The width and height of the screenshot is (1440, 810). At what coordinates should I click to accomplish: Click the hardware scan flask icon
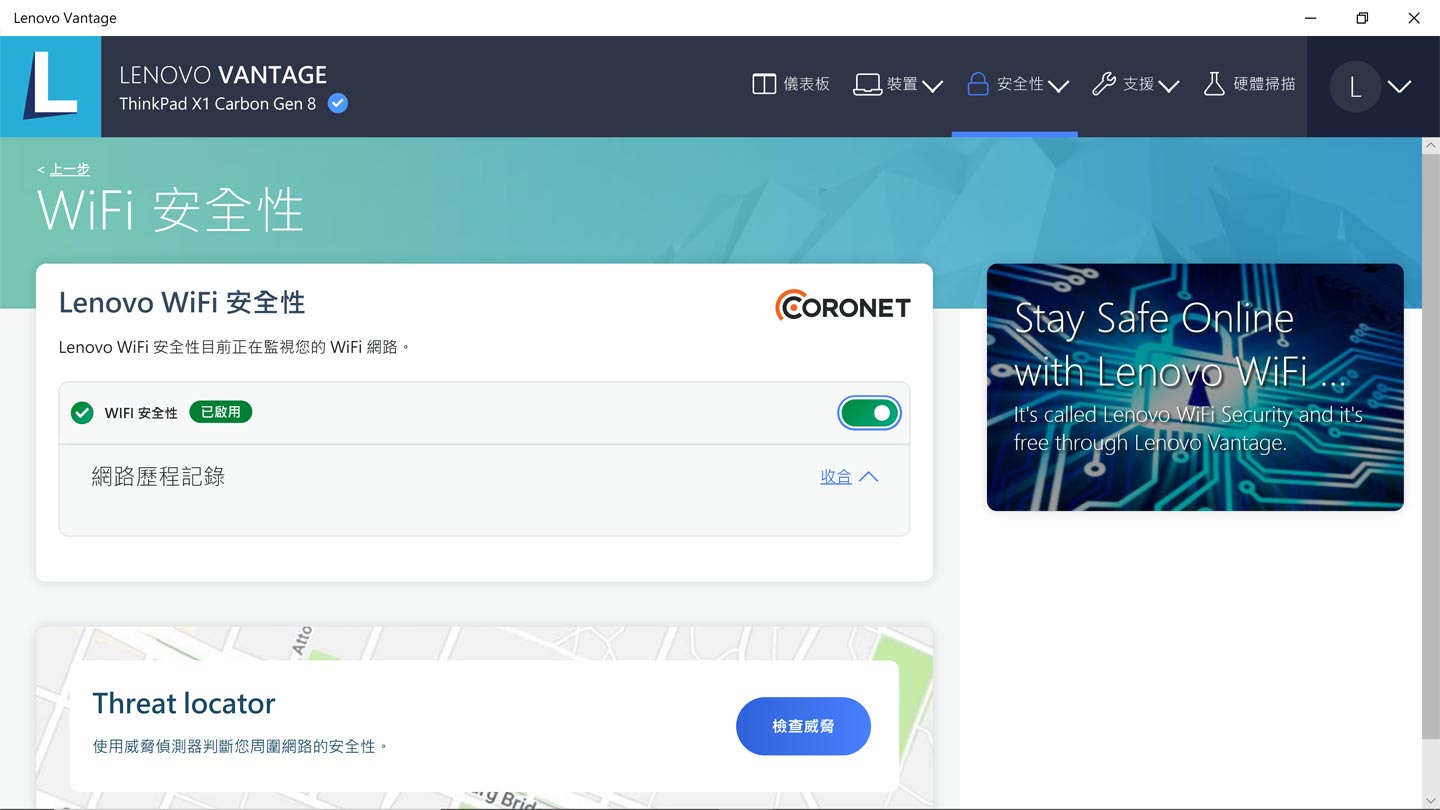(x=1214, y=84)
